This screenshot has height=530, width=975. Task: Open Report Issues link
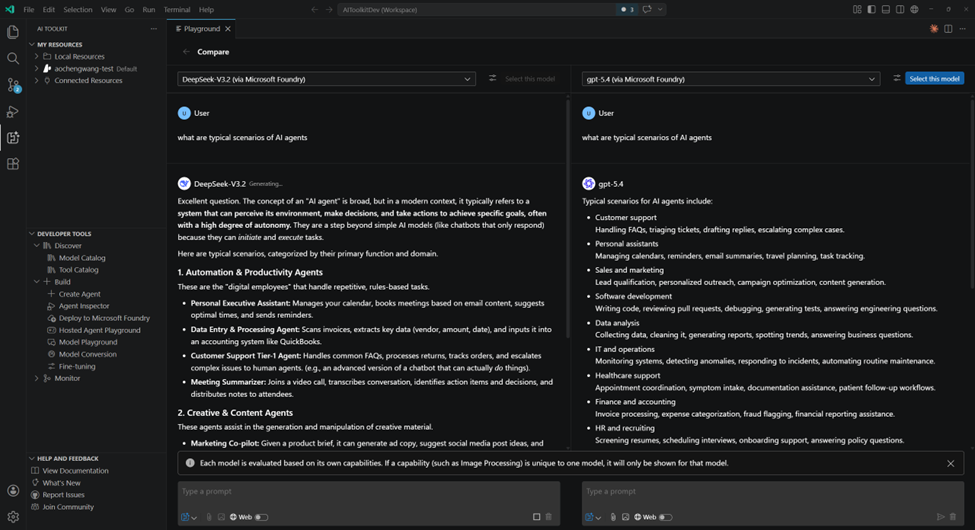point(63,495)
